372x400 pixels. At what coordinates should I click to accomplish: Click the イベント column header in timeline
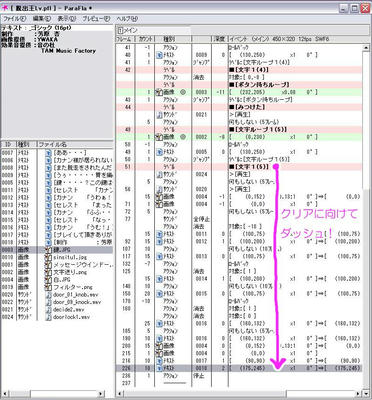pyautogui.click(x=295, y=39)
